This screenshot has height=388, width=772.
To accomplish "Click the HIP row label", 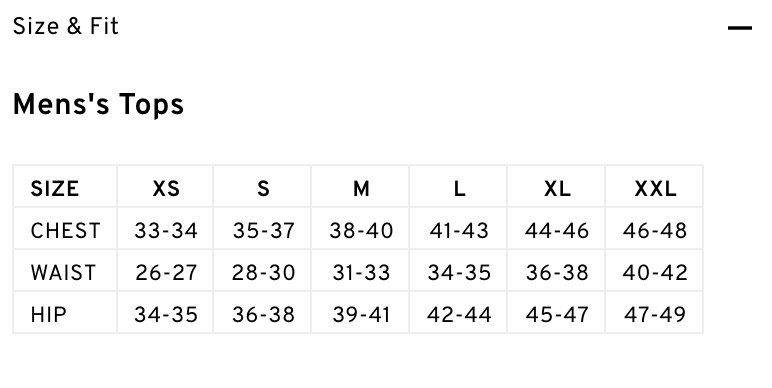I will tap(48, 315).
